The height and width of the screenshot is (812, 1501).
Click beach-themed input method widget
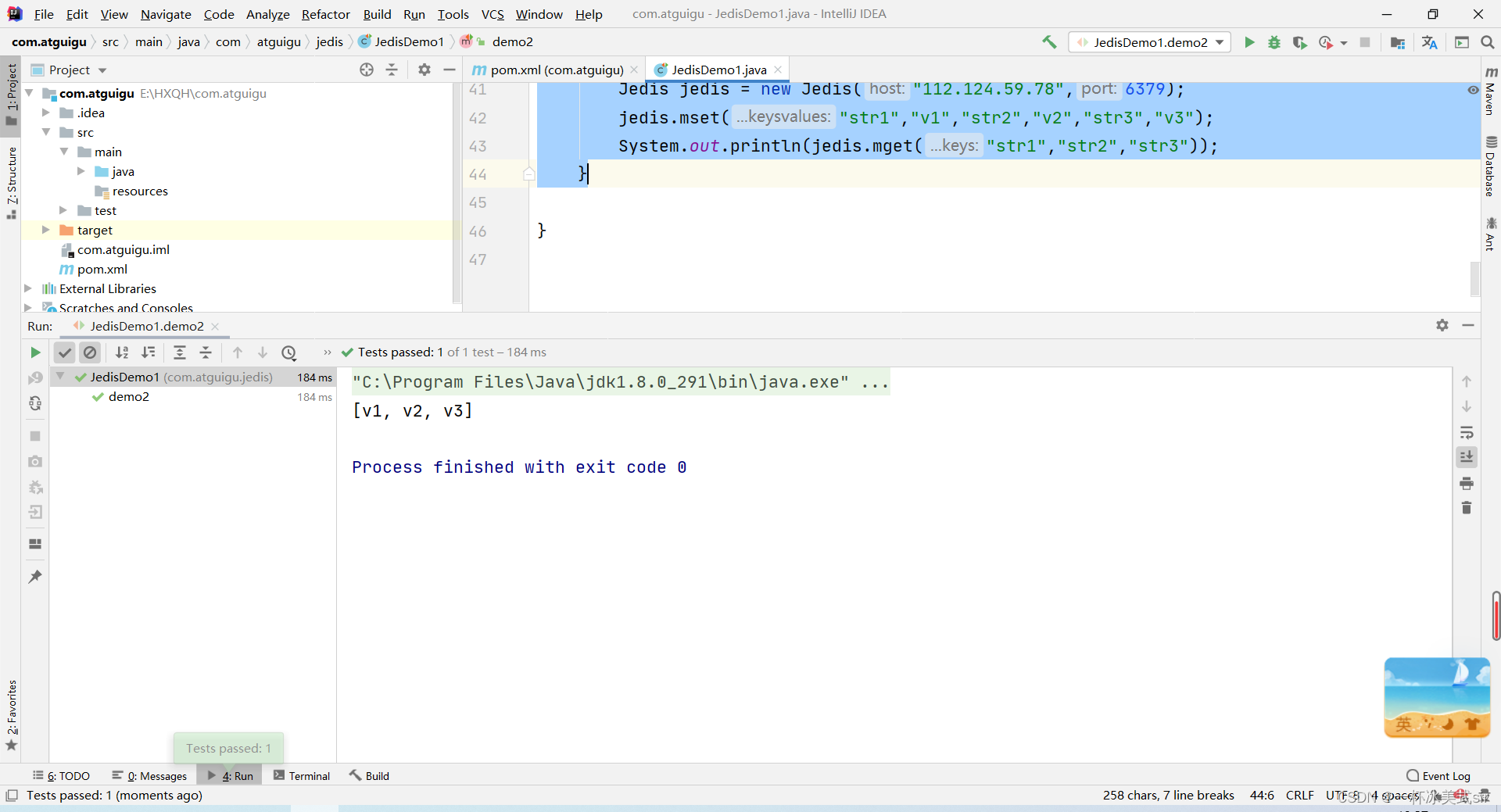coord(1437,697)
